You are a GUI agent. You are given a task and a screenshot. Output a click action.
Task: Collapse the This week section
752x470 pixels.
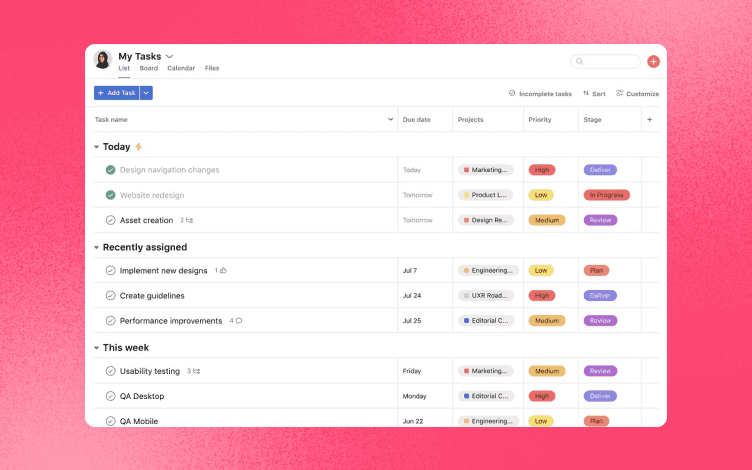coord(96,348)
